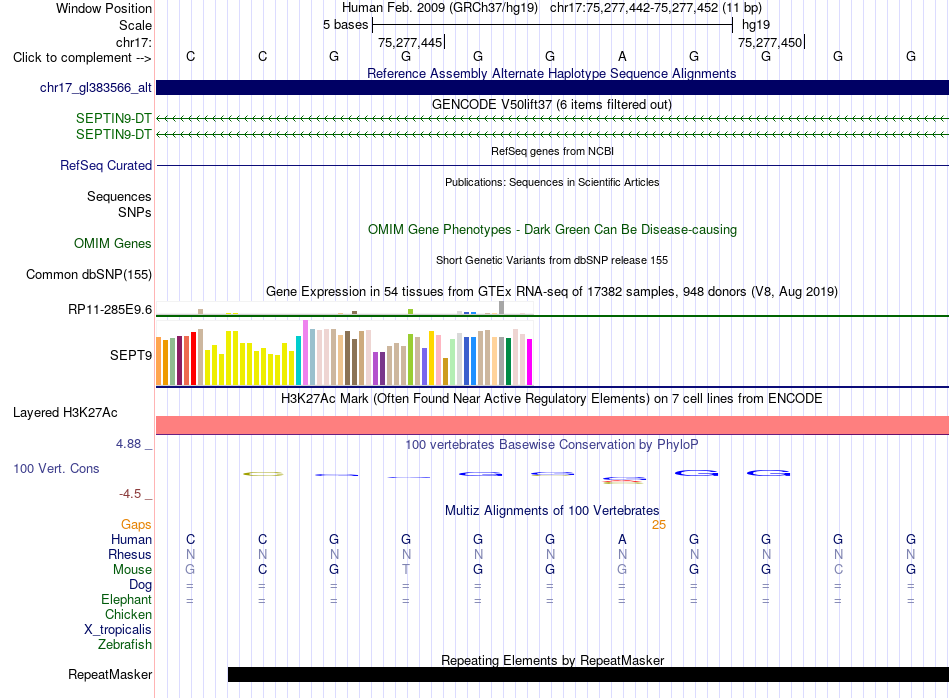This screenshot has width=950, height=698.
Task: Click the RepeatMasker track label
Action: pos(110,674)
